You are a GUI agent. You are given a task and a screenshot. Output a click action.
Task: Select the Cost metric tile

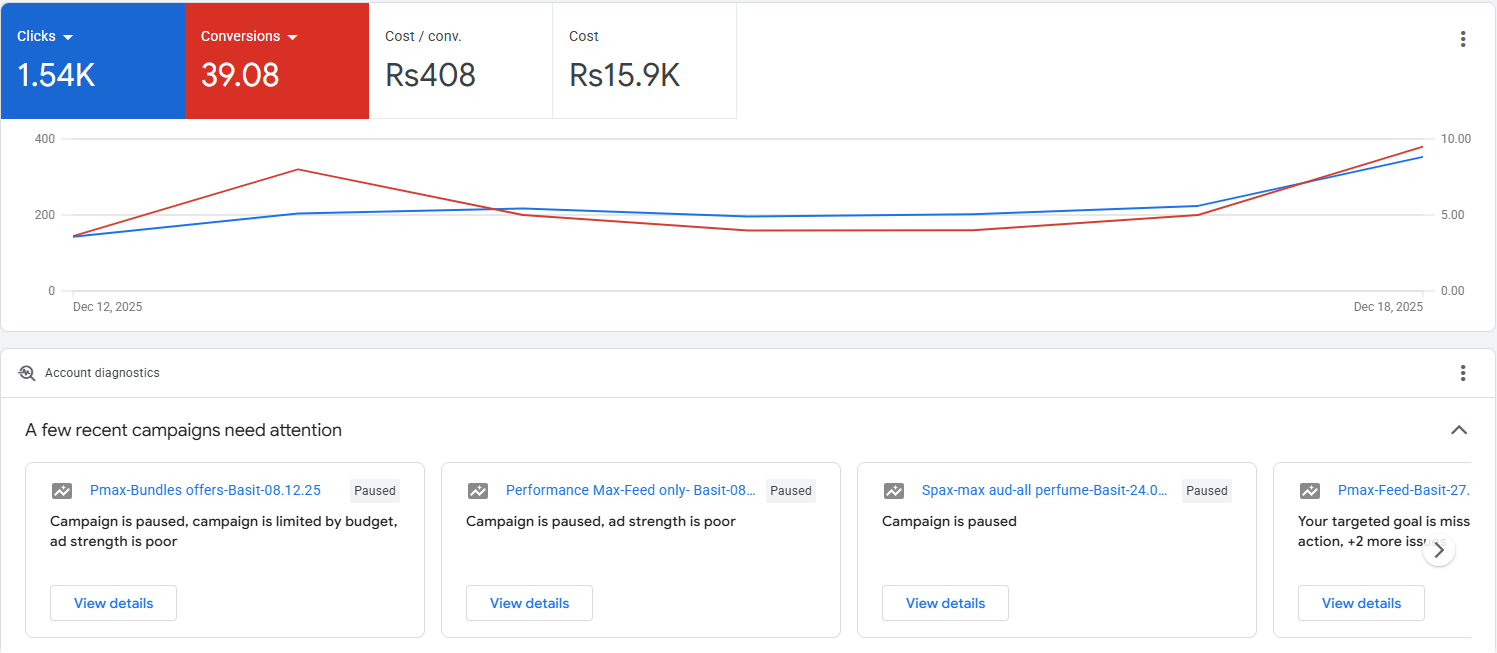click(644, 61)
